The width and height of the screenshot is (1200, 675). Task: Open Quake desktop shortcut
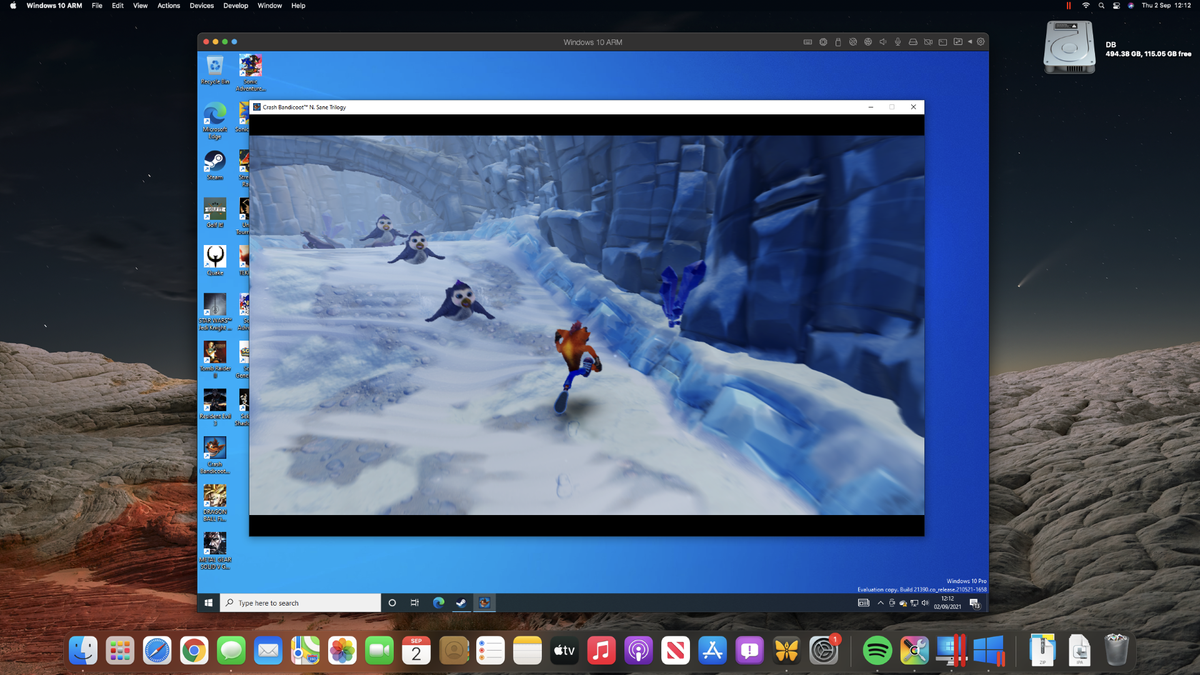215,260
